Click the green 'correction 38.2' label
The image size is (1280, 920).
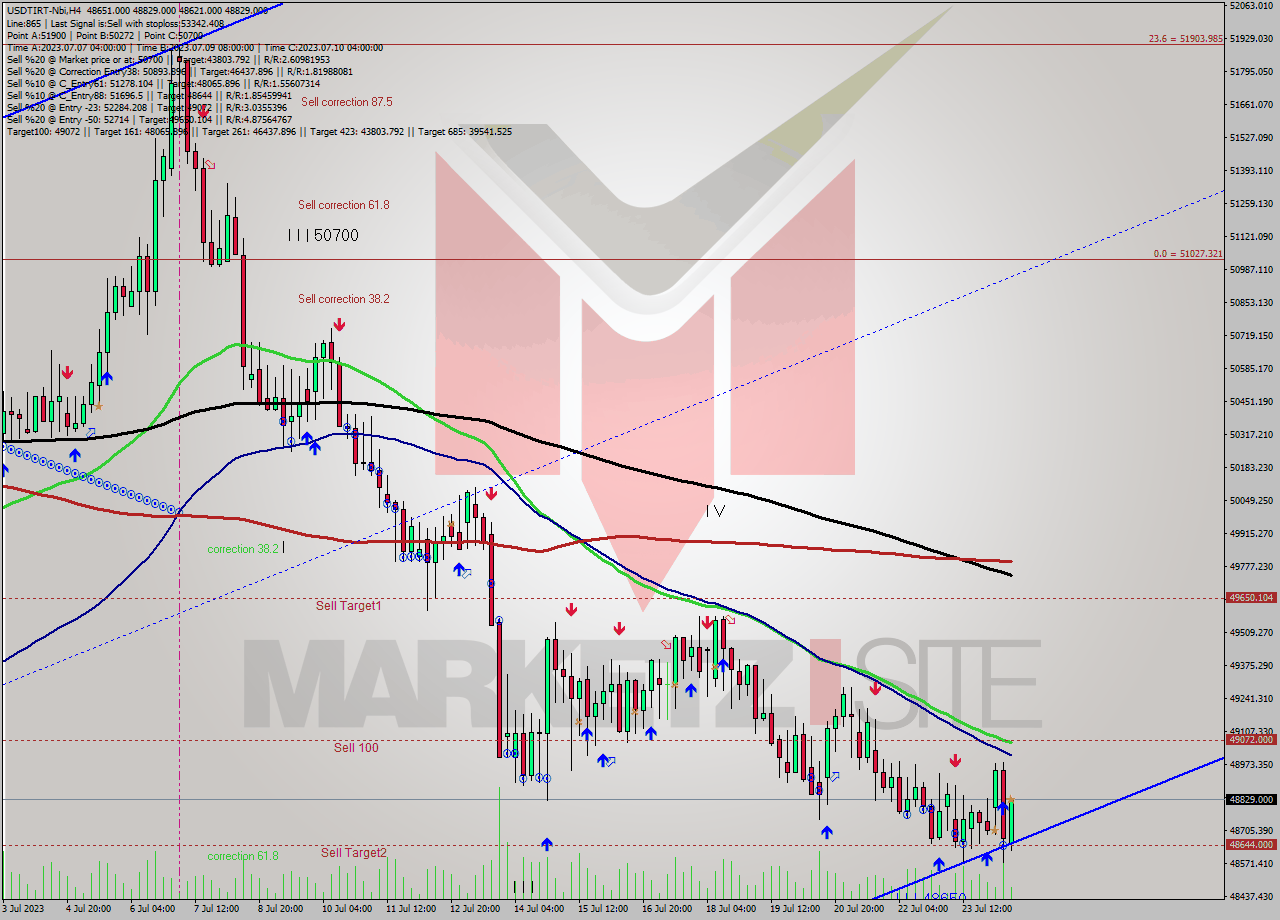pyautogui.click(x=242, y=549)
